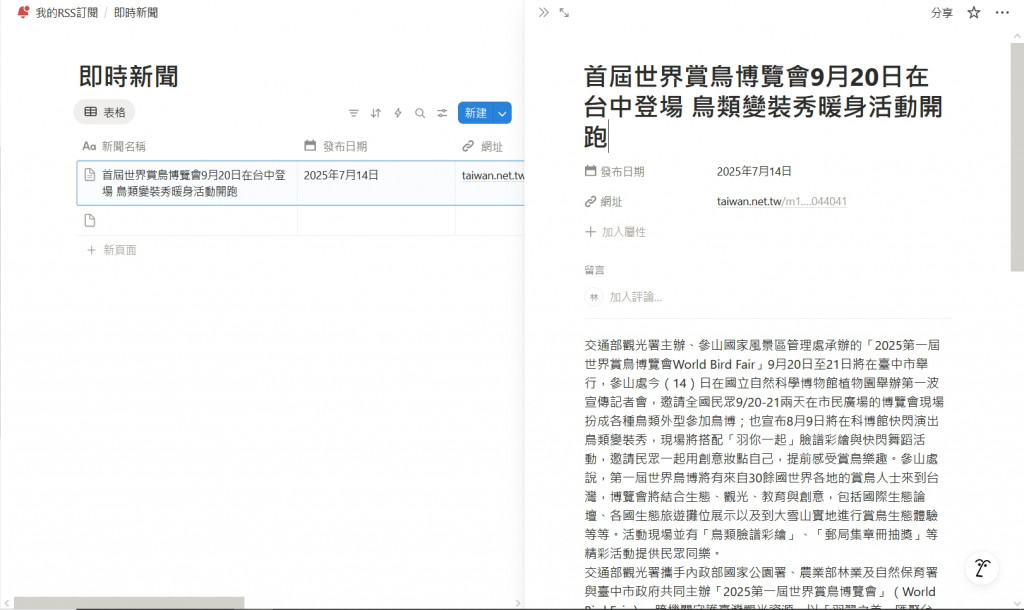The width and height of the screenshot is (1024, 610).
Task: Go to 我的RSS訂閱 breadcrumb
Action: pos(67,12)
